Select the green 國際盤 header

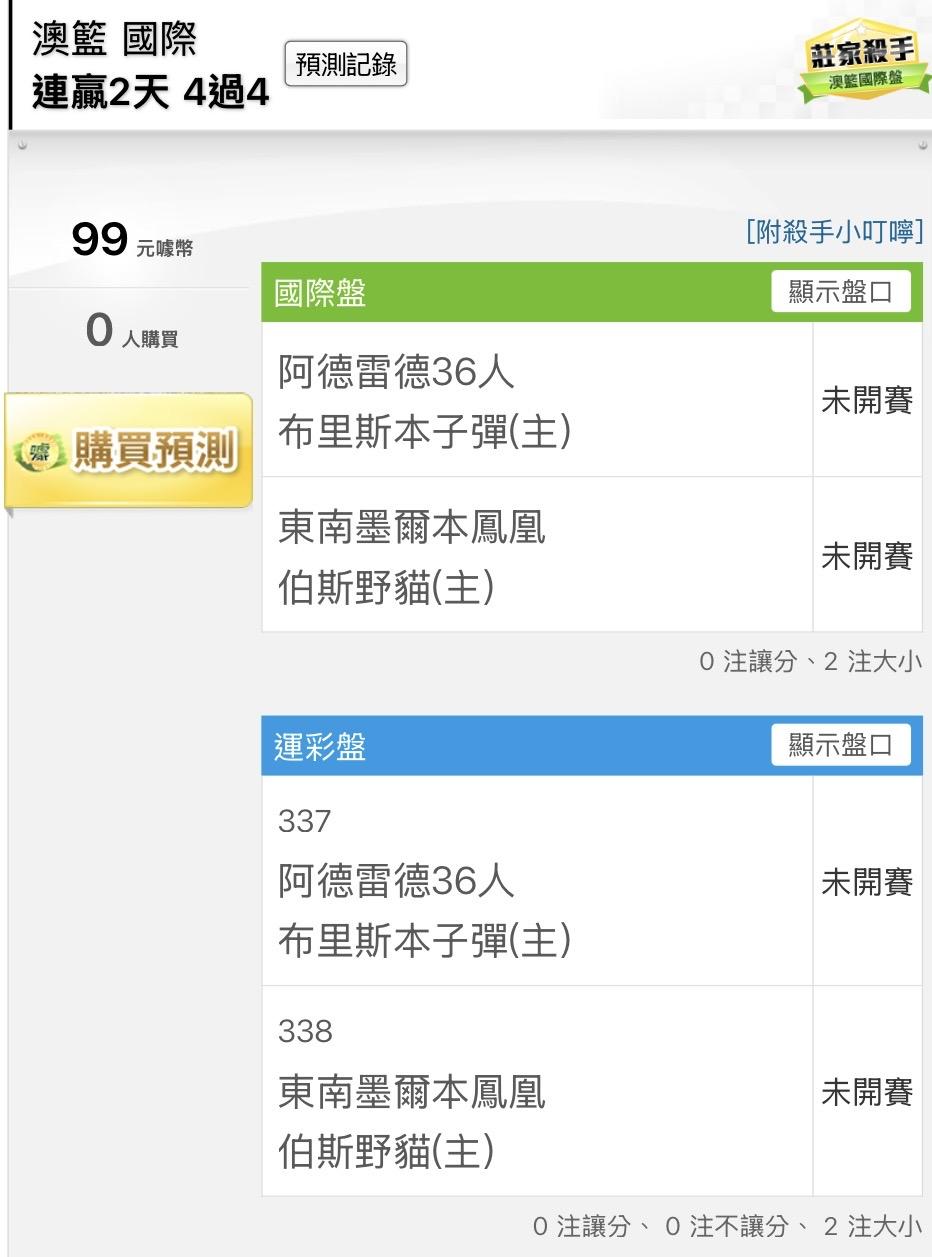[x=500, y=293]
